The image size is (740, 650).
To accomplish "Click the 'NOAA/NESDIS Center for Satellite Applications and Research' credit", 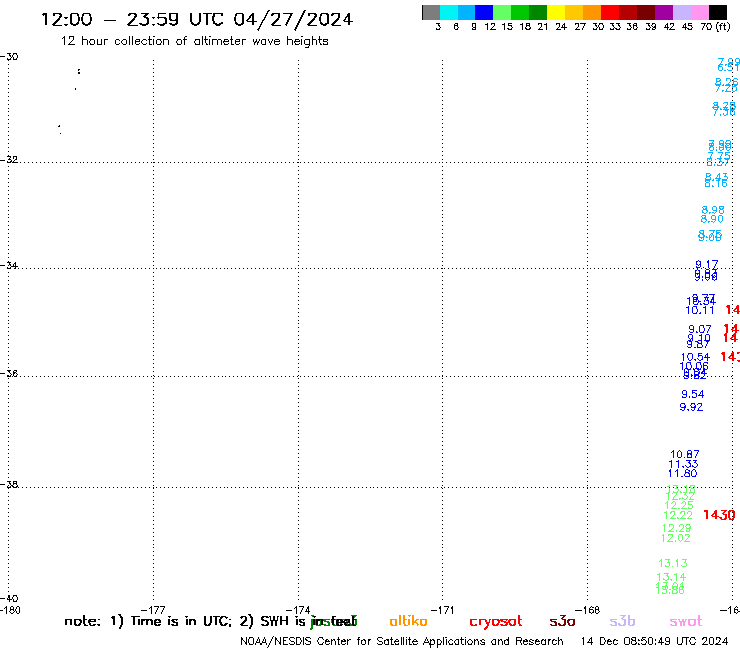I will click(x=402, y=641).
